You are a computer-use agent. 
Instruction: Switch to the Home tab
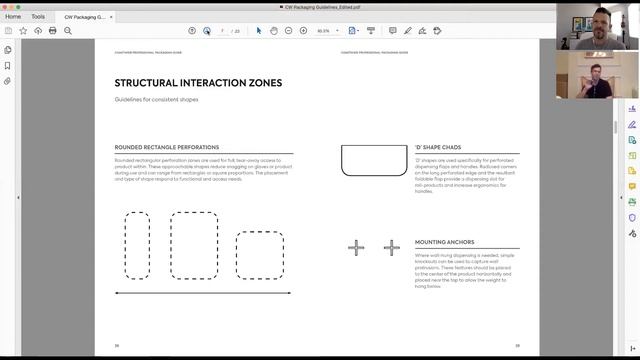point(13,17)
